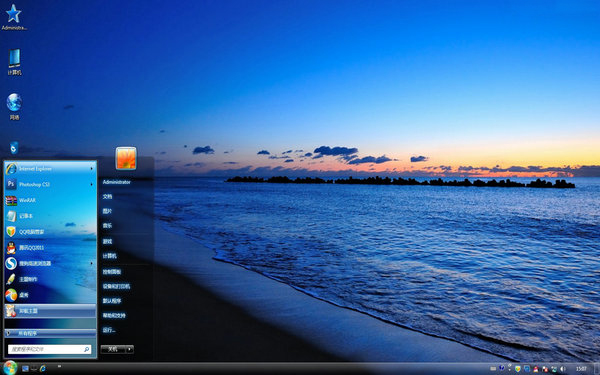
Task: Open the shutdown options arrow beside 关机
Action: point(130,349)
